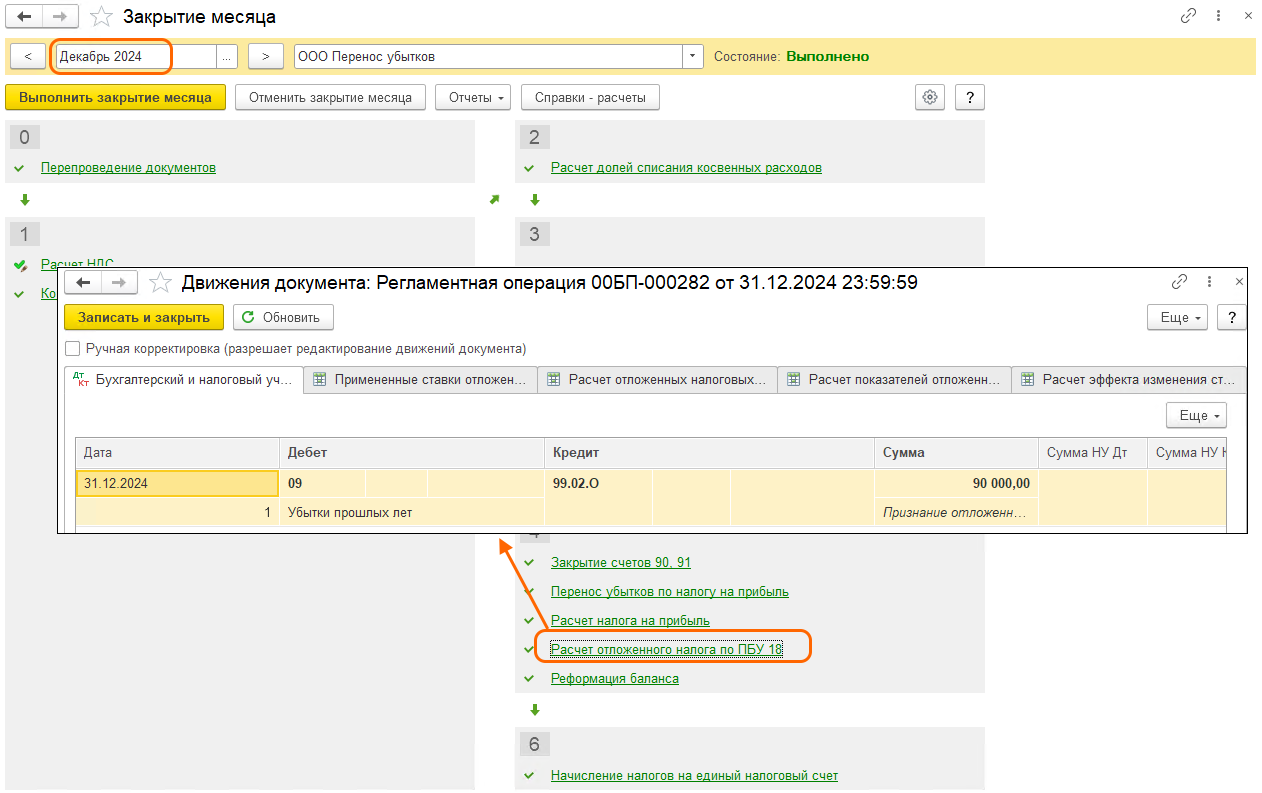
Task: Go to previous month arrow button
Action: 27,57
